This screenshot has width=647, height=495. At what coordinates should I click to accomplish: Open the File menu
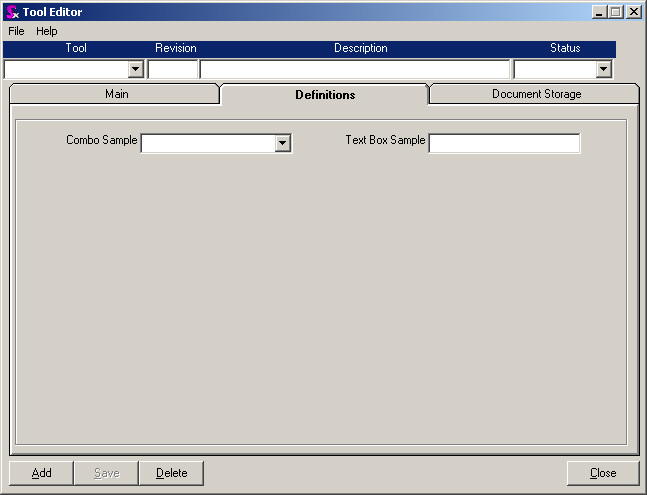[x=16, y=31]
